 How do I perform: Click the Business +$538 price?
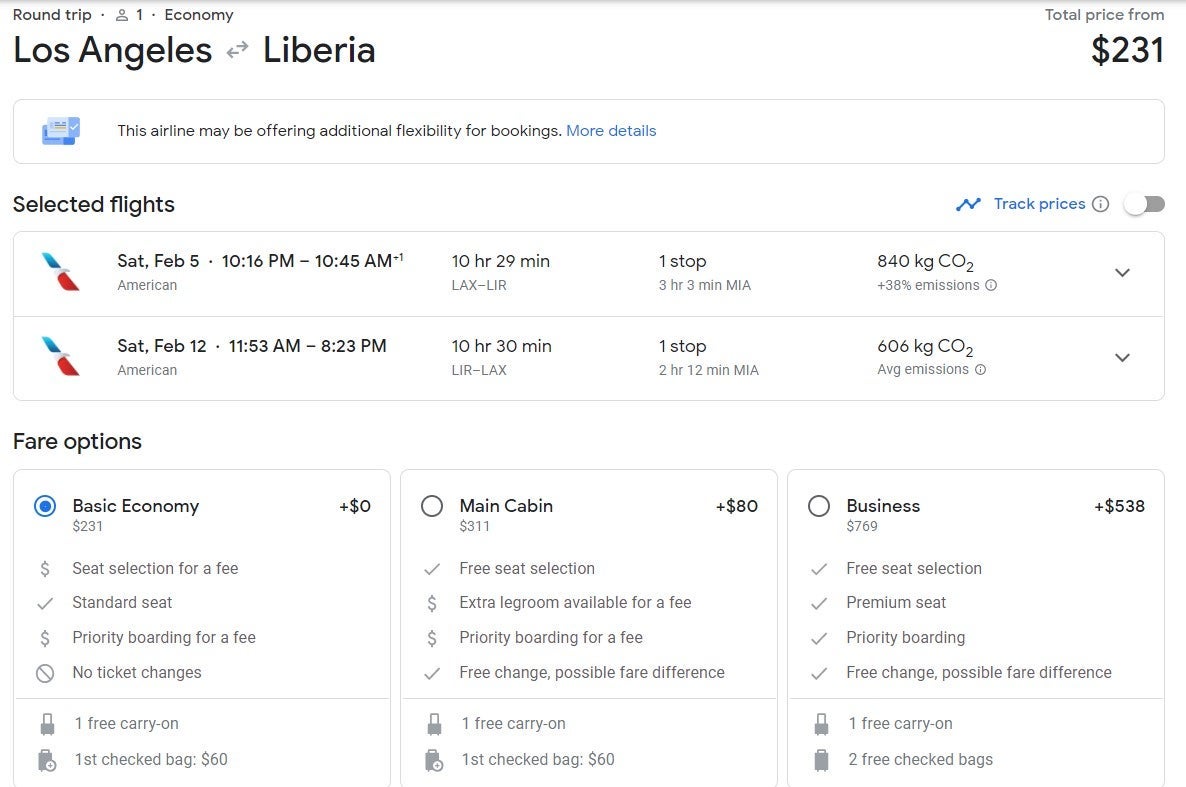click(x=1119, y=506)
